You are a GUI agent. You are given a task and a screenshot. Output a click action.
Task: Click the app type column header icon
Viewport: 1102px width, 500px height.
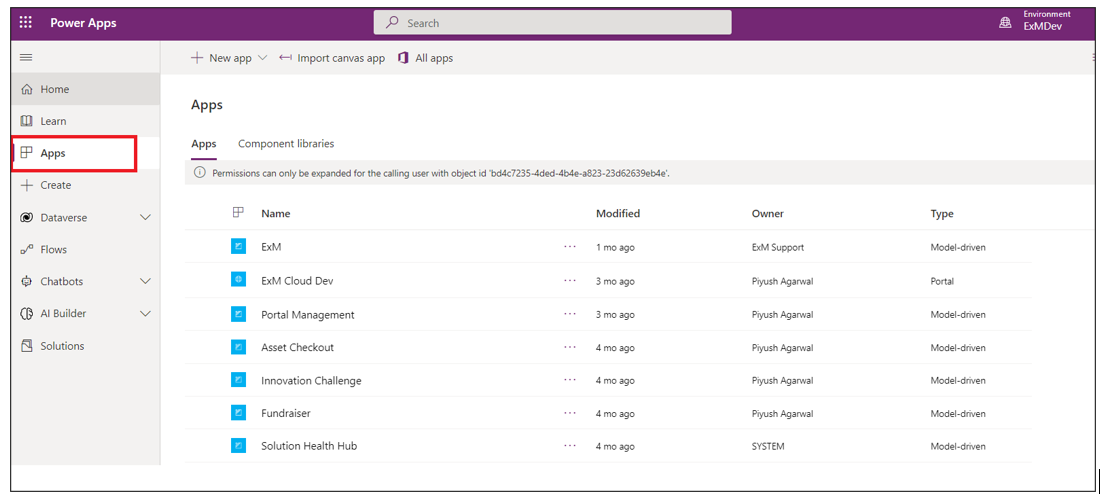click(x=238, y=212)
